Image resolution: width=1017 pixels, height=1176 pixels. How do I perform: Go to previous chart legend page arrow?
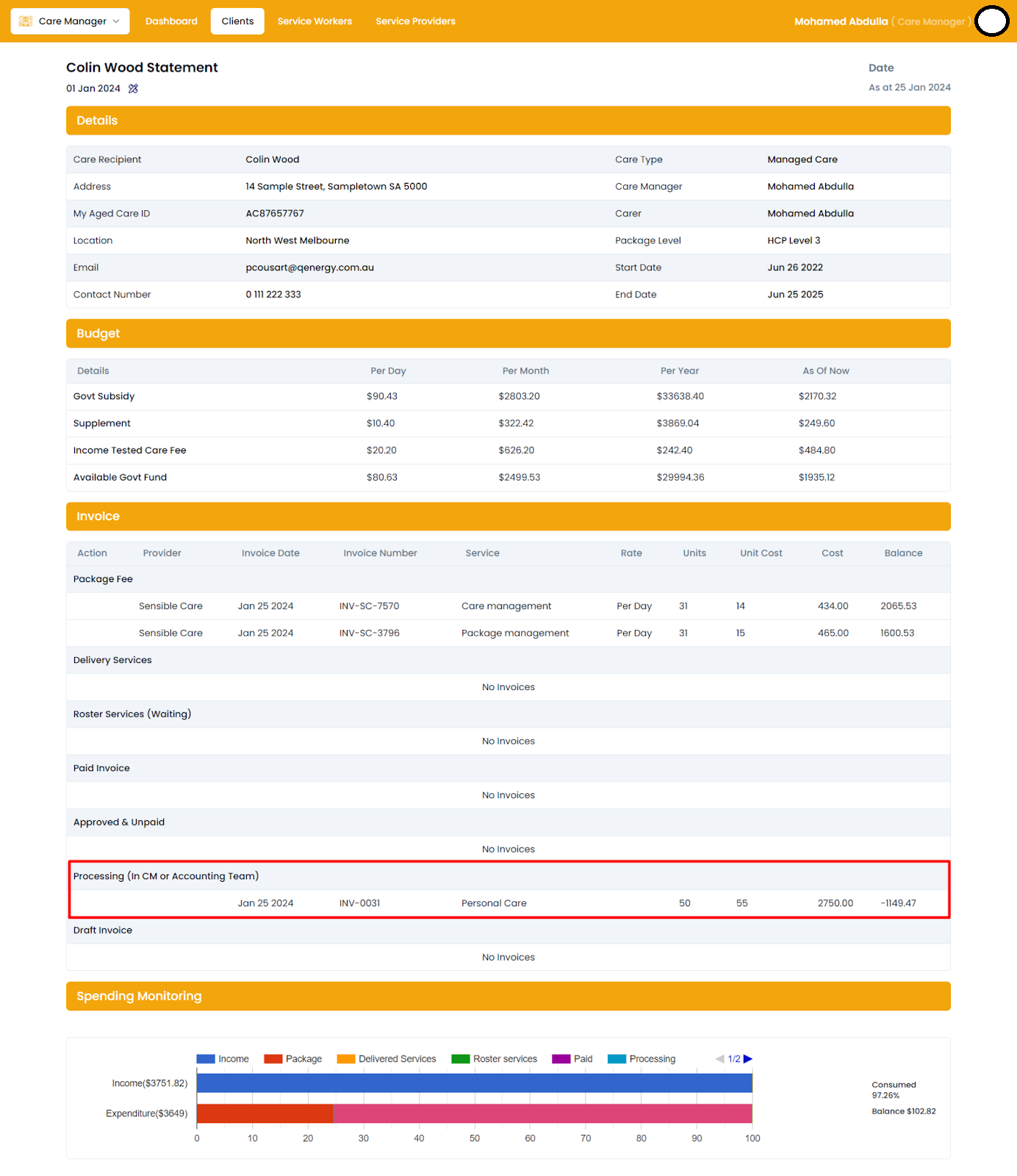719,1059
